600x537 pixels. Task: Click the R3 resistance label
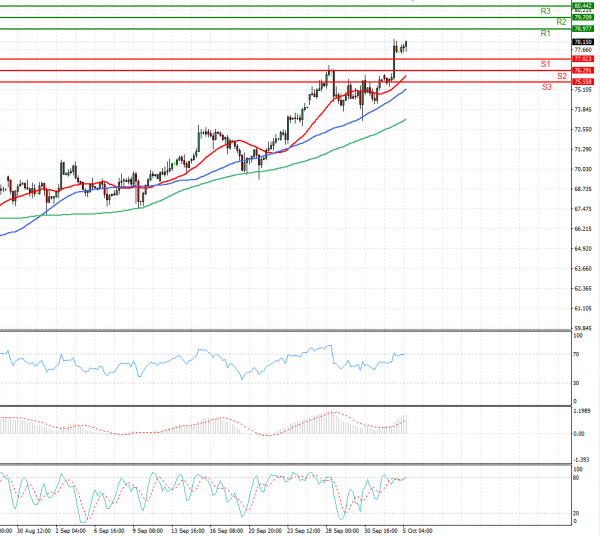pos(545,11)
